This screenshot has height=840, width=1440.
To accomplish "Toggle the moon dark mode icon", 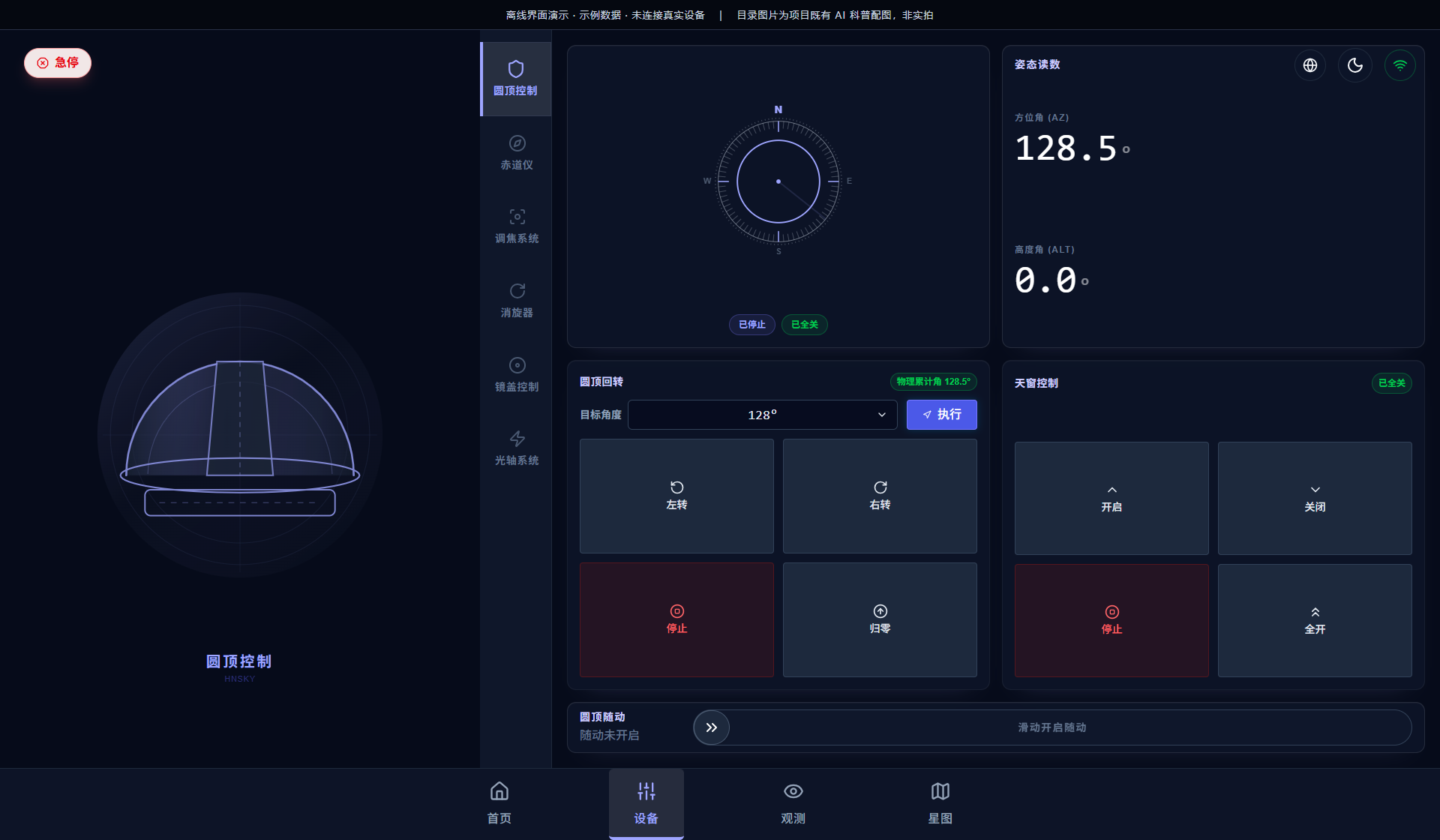I will [1355, 65].
